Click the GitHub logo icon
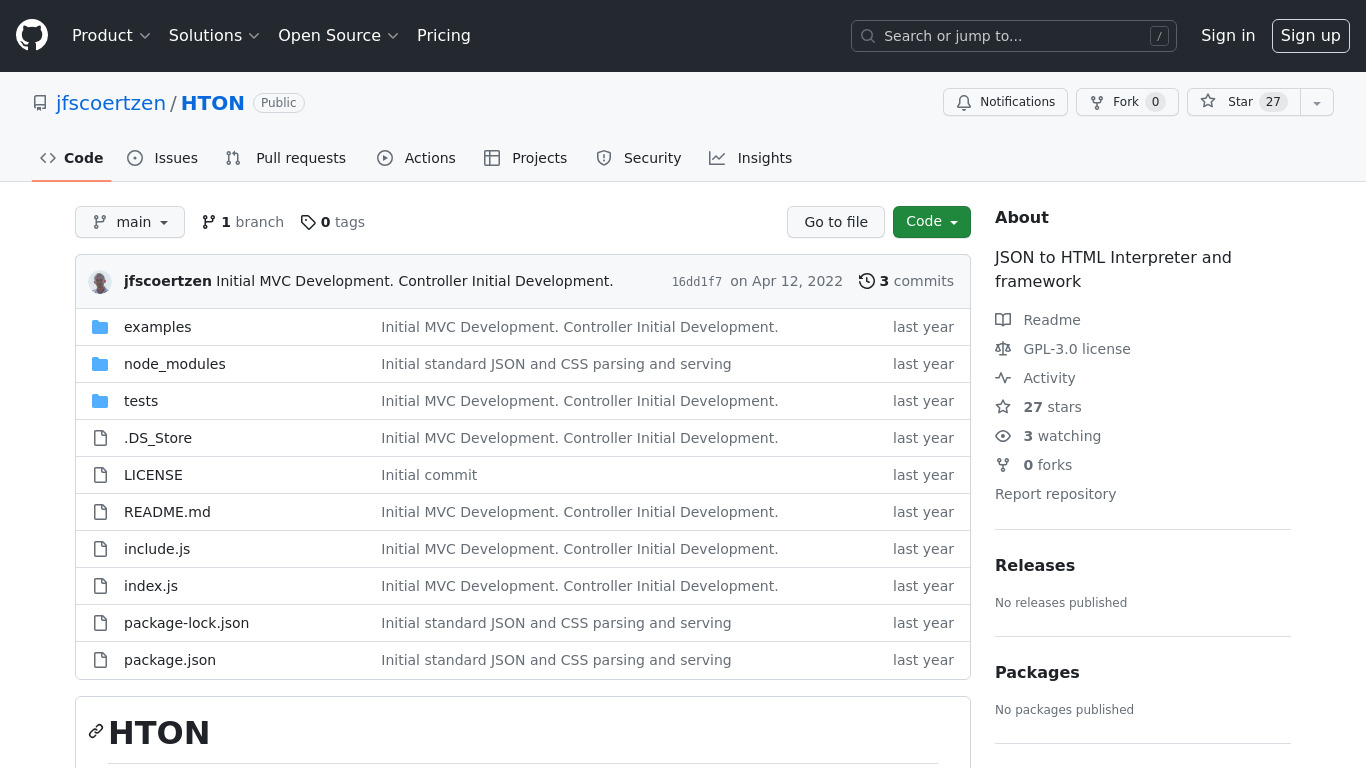Screen dimensions: 1366x768 click(32, 36)
